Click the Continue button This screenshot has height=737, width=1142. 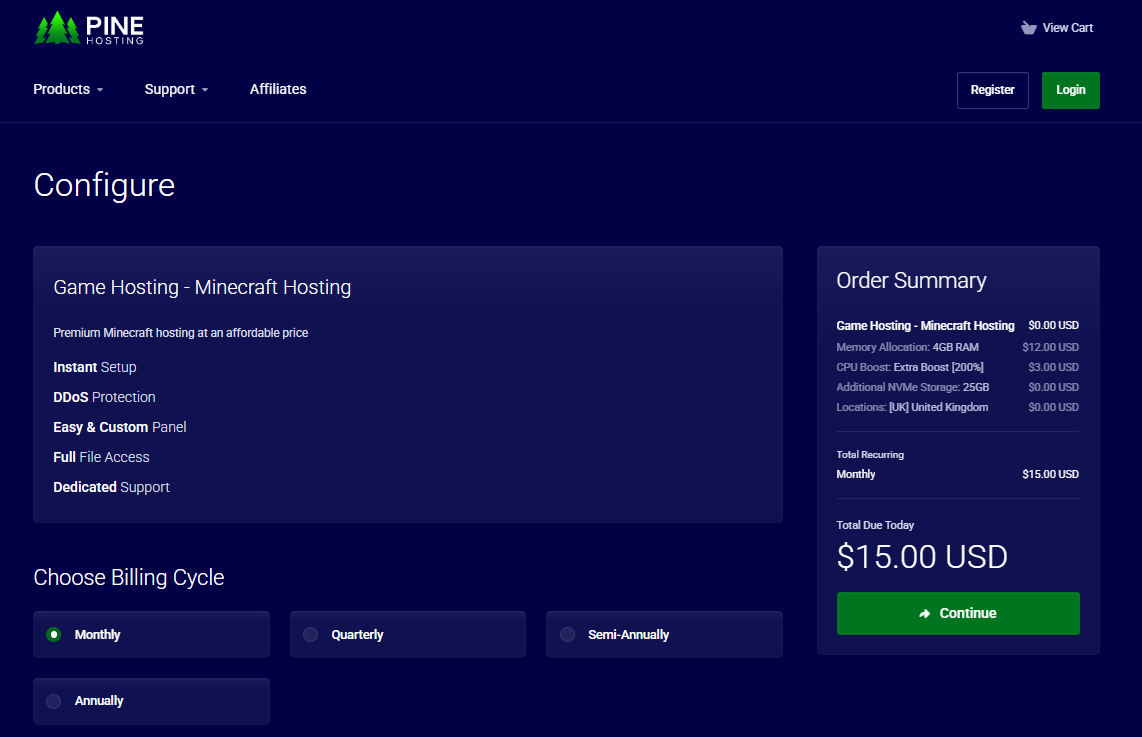coord(958,613)
